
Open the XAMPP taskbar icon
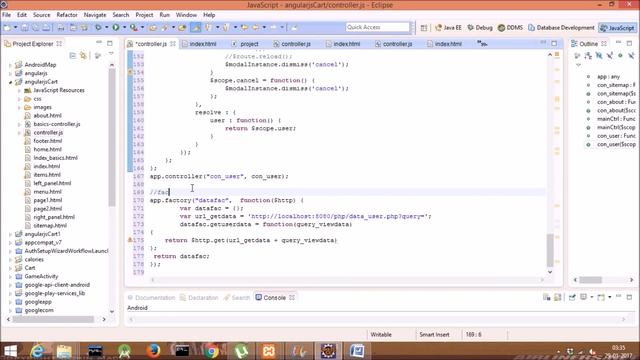click(x=269, y=351)
